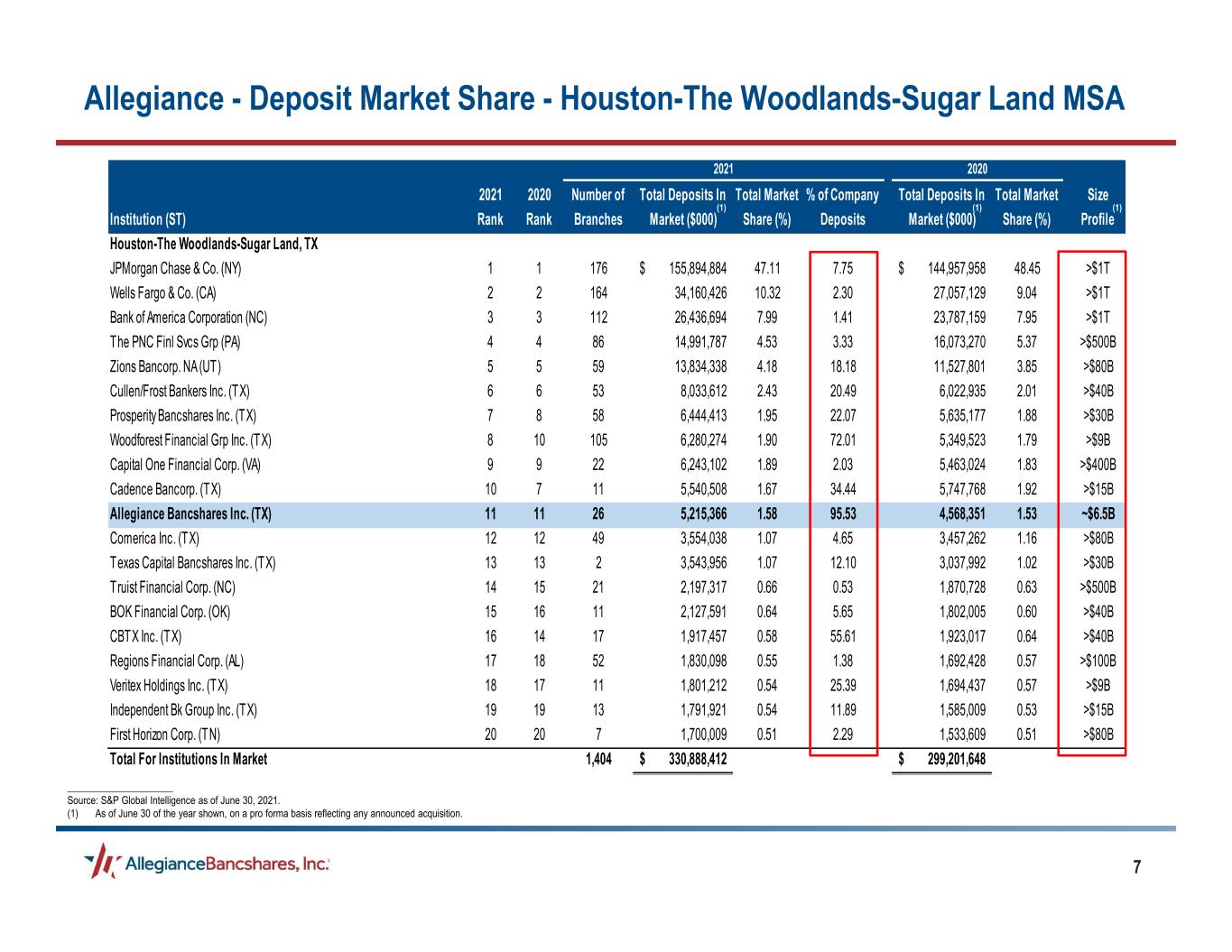Select the First Horizon Corp. (TN) institution name
Viewport: 1232px width, 952px height.
pos(165,735)
